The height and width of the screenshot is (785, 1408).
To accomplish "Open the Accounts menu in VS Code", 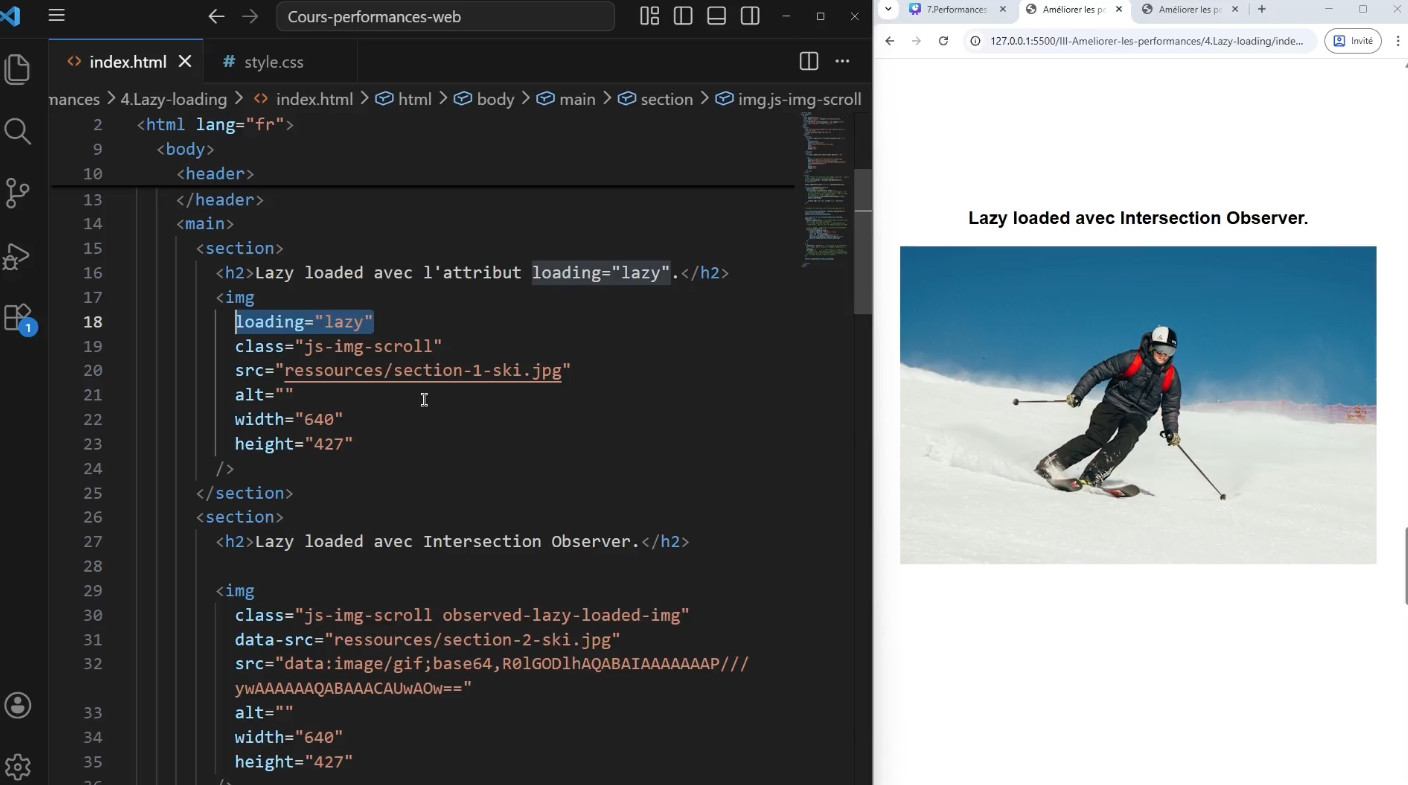I will pos(18,705).
